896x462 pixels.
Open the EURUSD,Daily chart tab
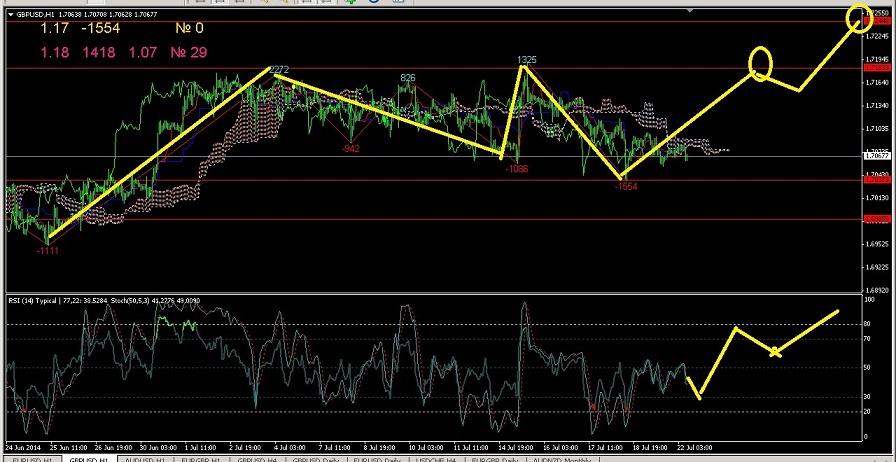(x=381, y=458)
